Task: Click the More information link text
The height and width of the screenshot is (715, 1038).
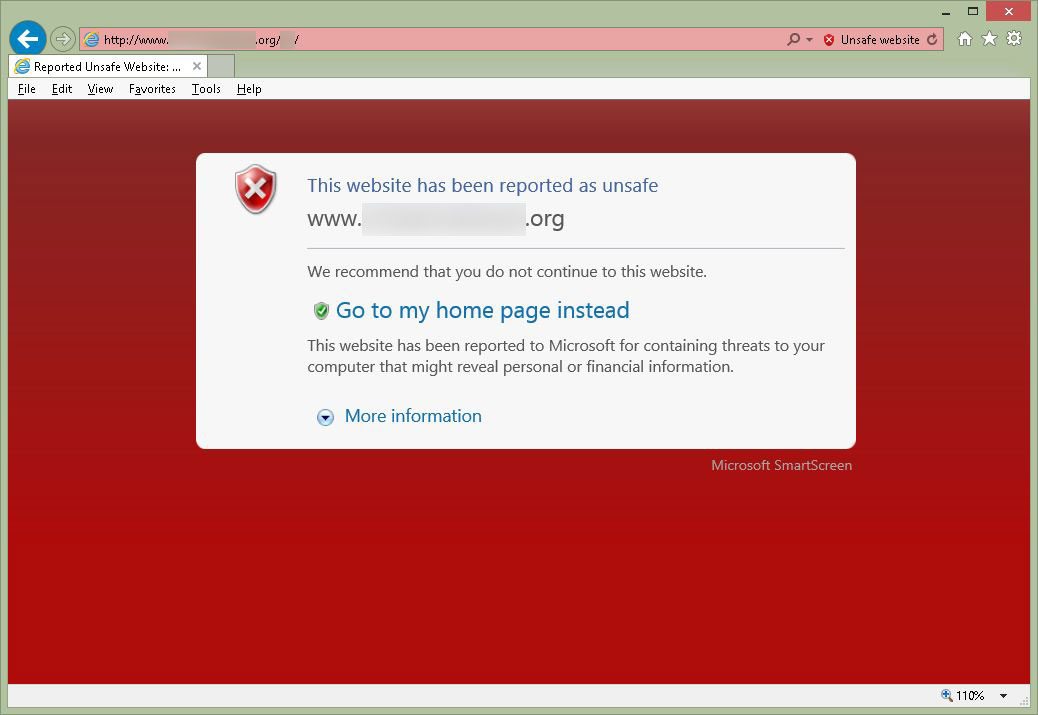Action: click(413, 416)
